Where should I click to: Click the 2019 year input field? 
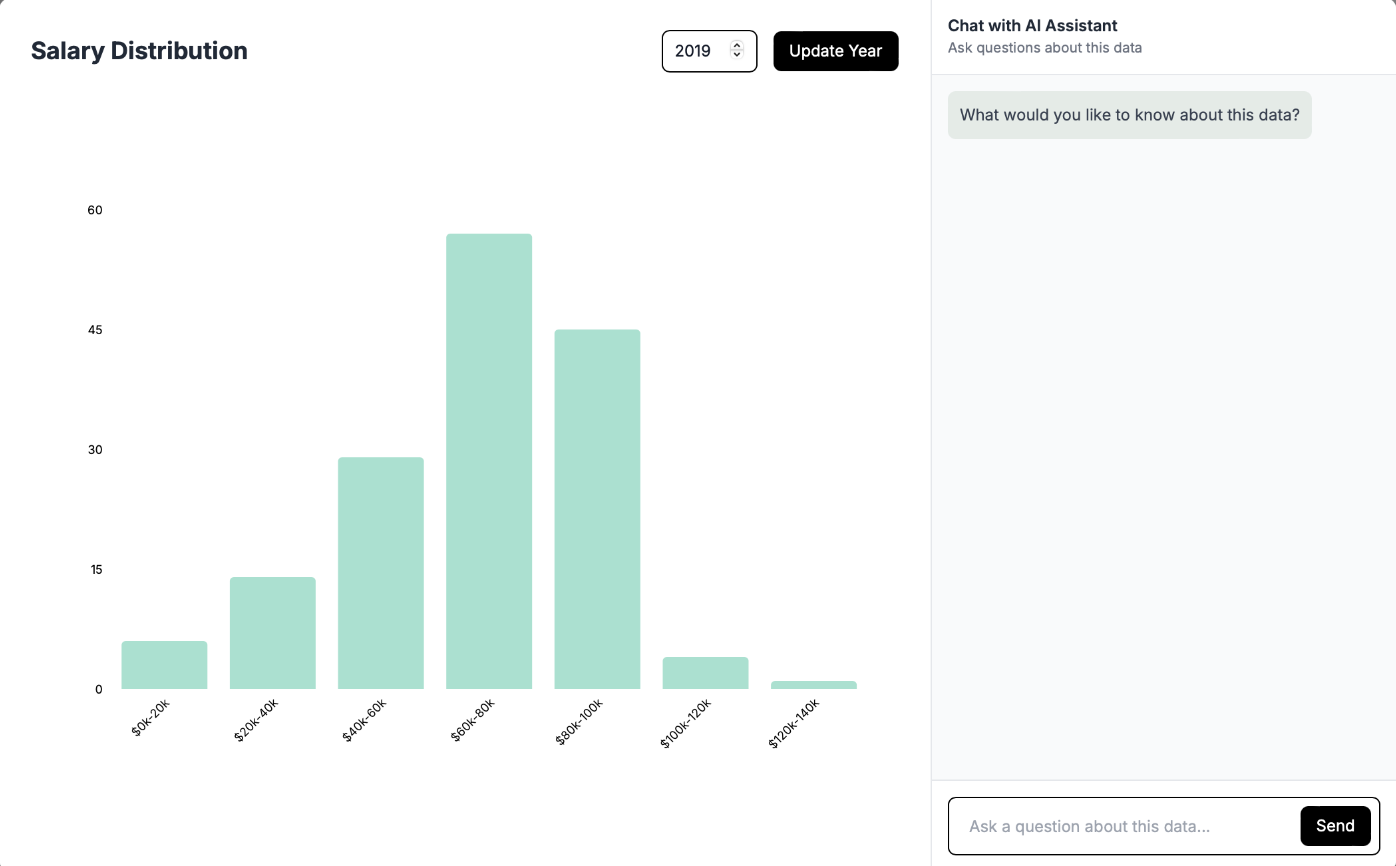click(695, 51)
